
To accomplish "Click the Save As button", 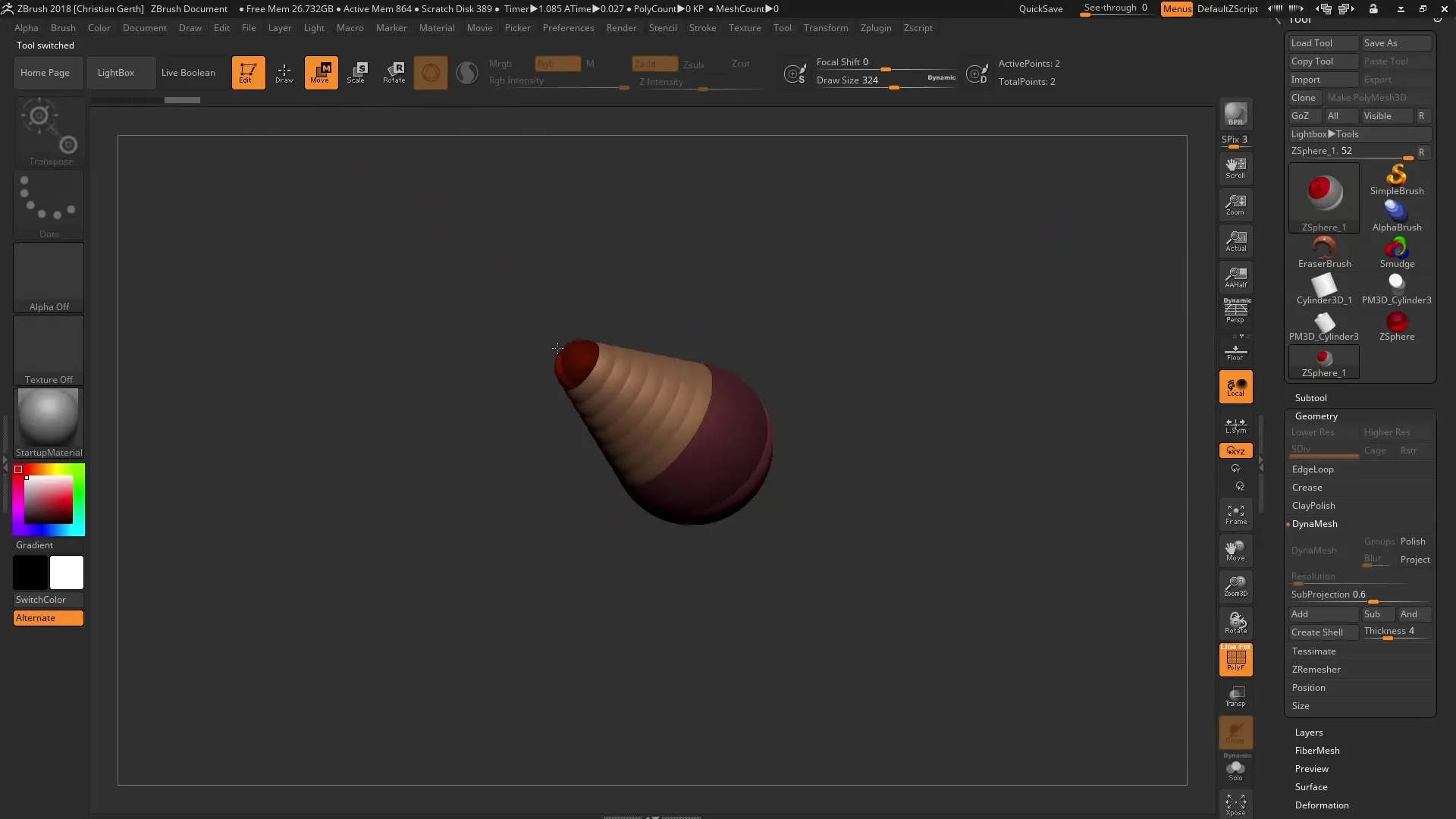I will [x=1396, y=43].
